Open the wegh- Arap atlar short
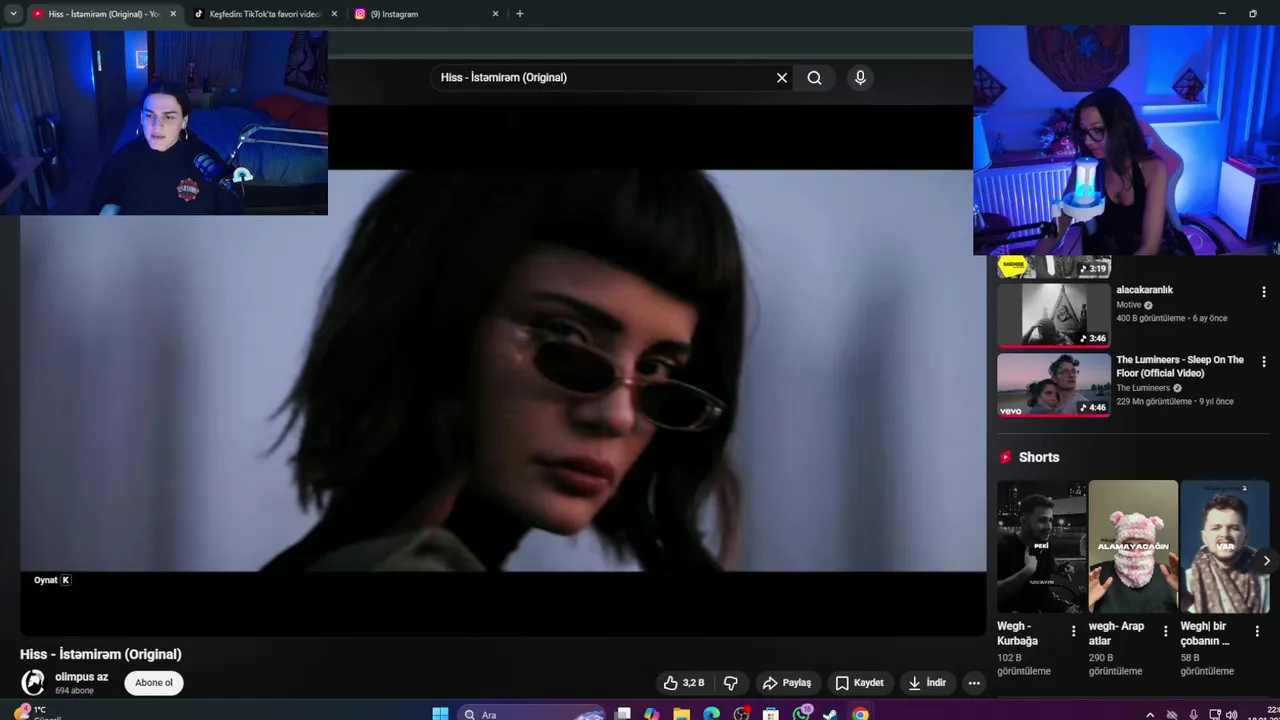The image size is (1280, 720). coord(1133,546)
